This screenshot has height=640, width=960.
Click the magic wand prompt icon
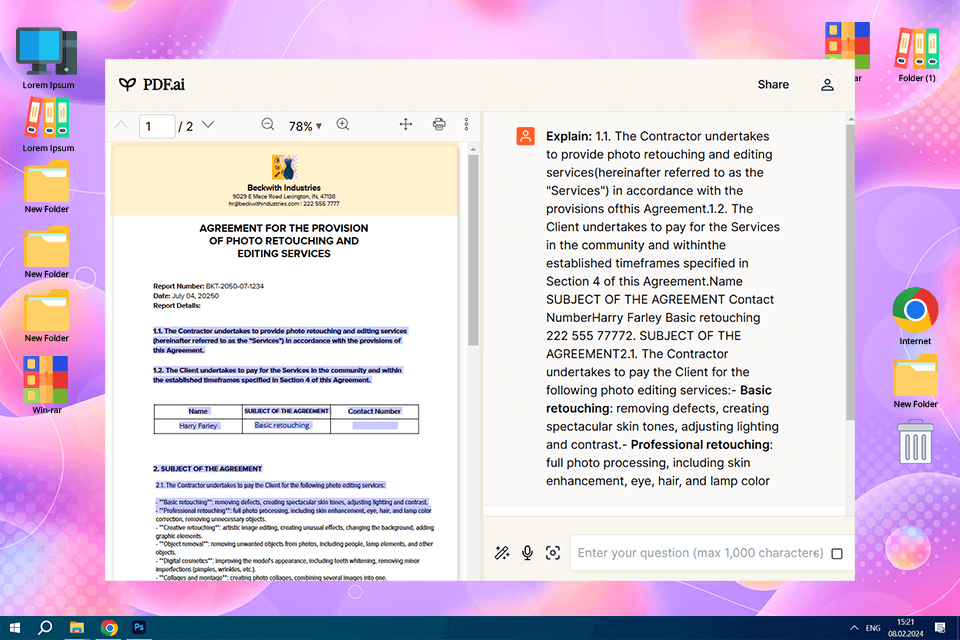click(x=502, y=553)
